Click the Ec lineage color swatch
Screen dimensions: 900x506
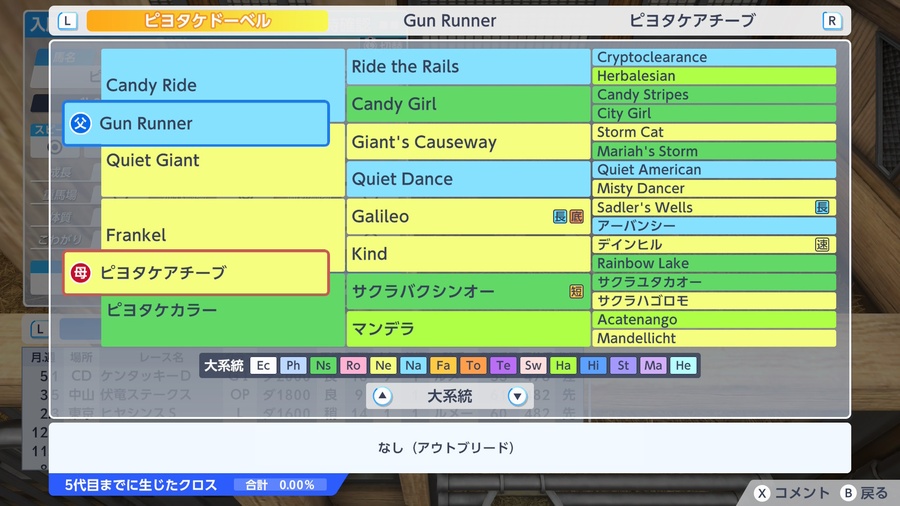[263, 365]
